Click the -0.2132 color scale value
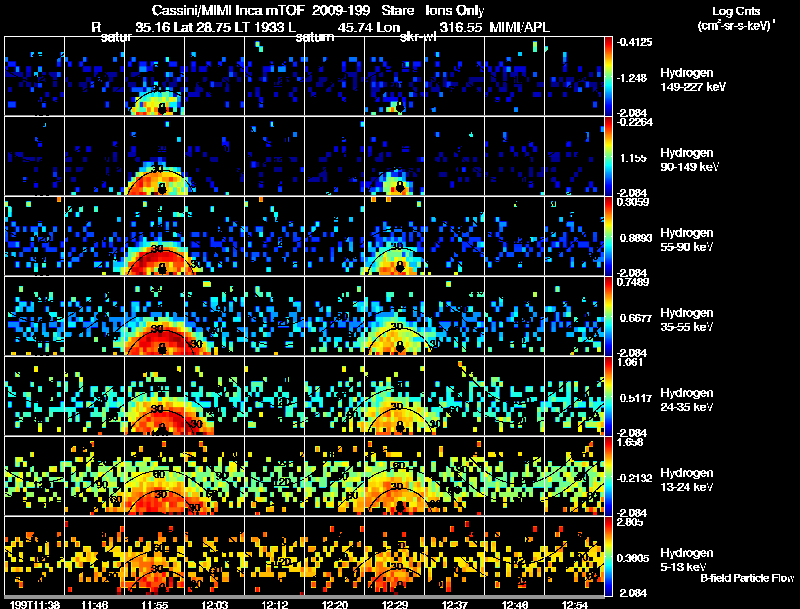The width and height of the screenshot is (800, 609). (x=633, y=478)
